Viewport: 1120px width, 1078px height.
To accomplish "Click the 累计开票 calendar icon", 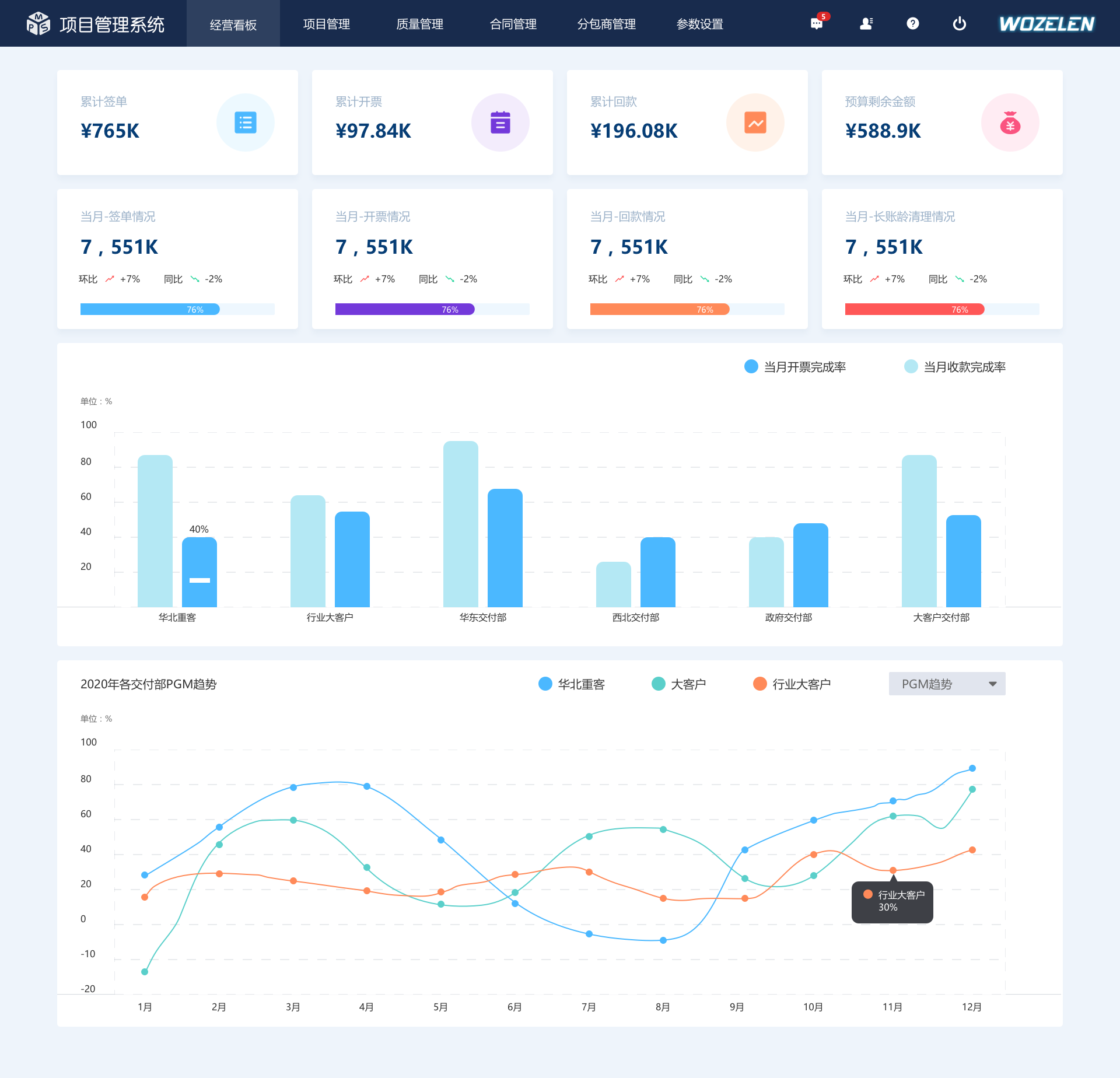I will pyautogui.click(x=501, y=123).
